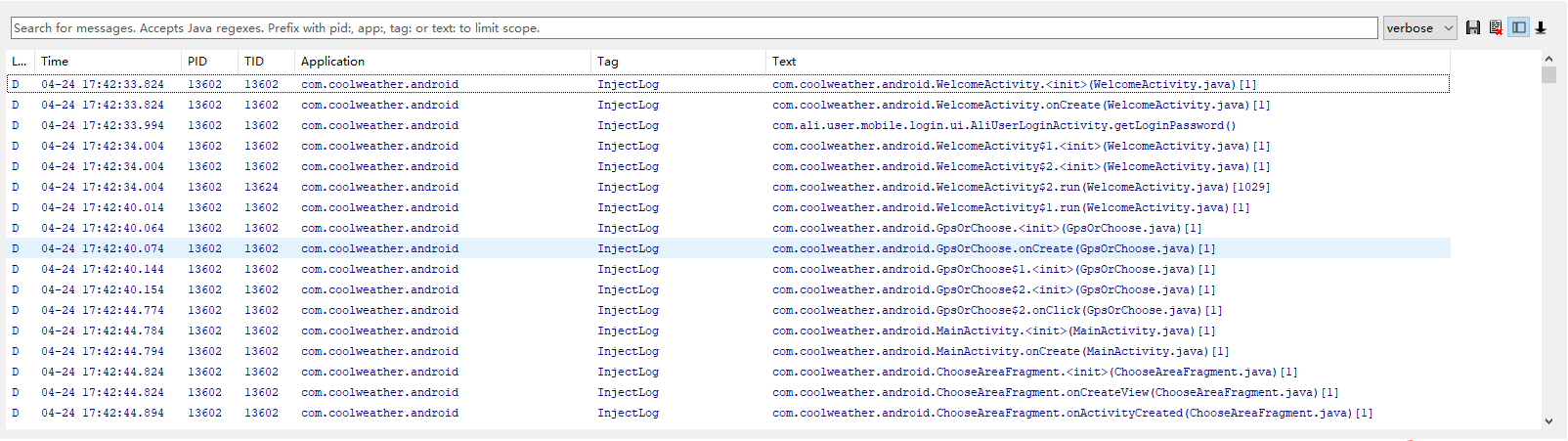
Task: Select GpsOrChoose$2.onClick log entry
Action: click(x=728, y=310)
